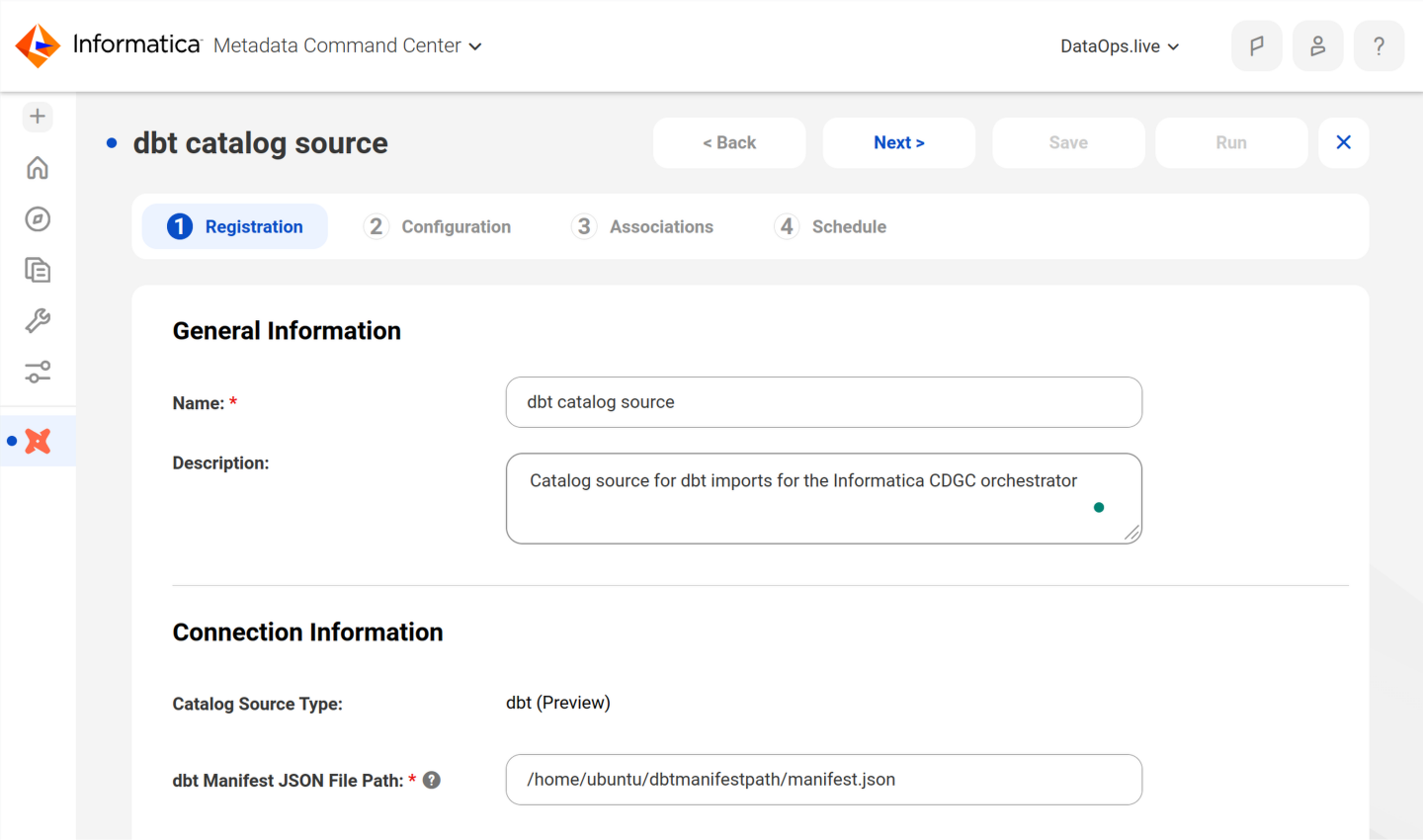Click the green dot in Description field
This screenshot has width=1423, height=840.
pos(1099,507)
